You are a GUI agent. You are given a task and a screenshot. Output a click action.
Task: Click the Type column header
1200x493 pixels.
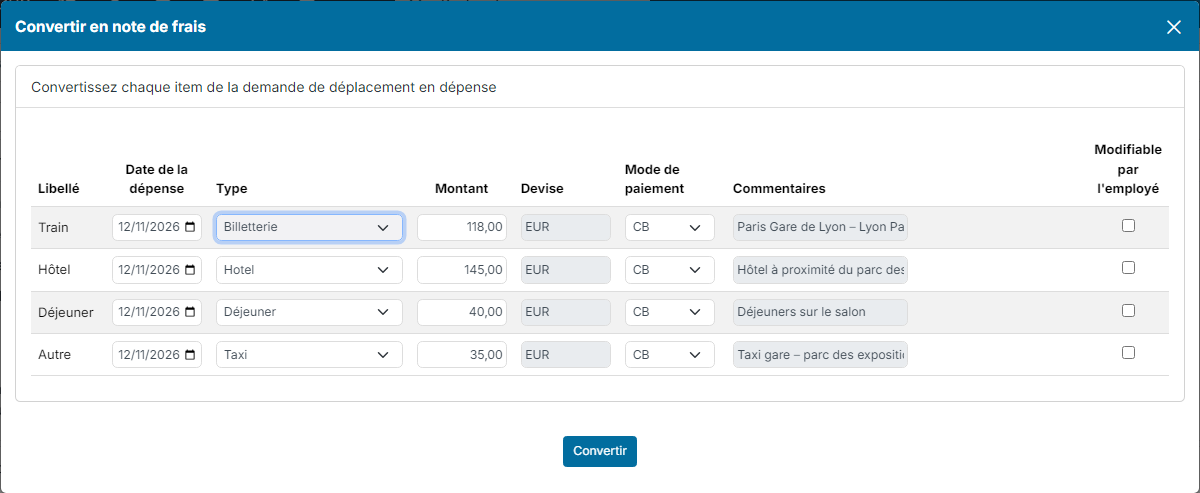[x=232, y=188]
